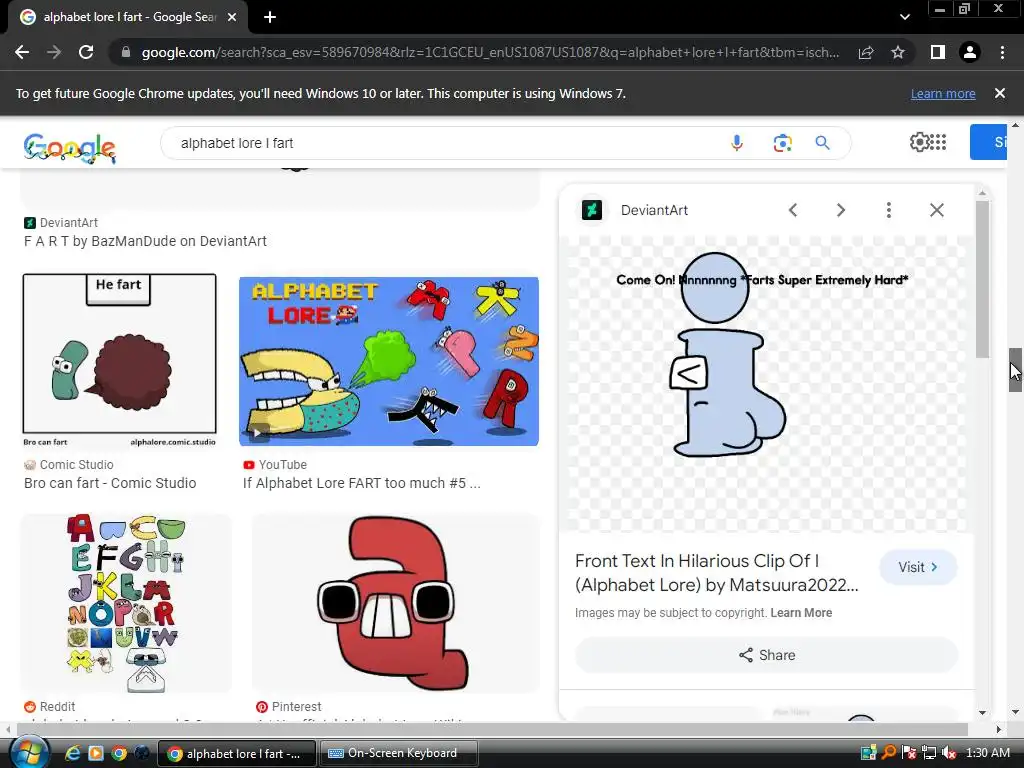This screenshot has height=768, width=1024.
Task: Click the preview panel scroll down arrow
Action: 982,712
